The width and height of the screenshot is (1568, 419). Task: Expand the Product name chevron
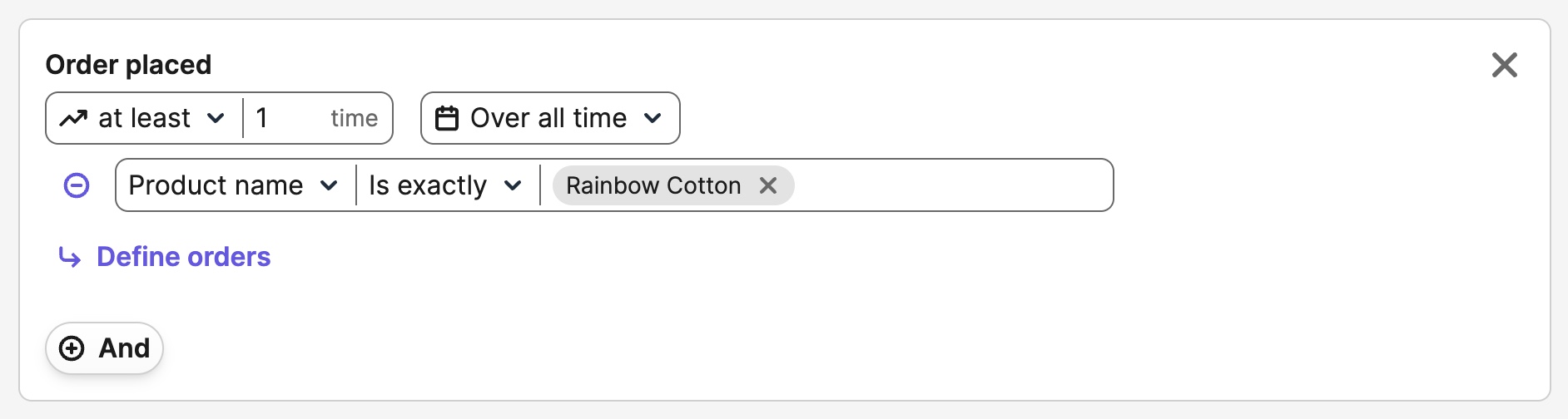coord(330,185)
